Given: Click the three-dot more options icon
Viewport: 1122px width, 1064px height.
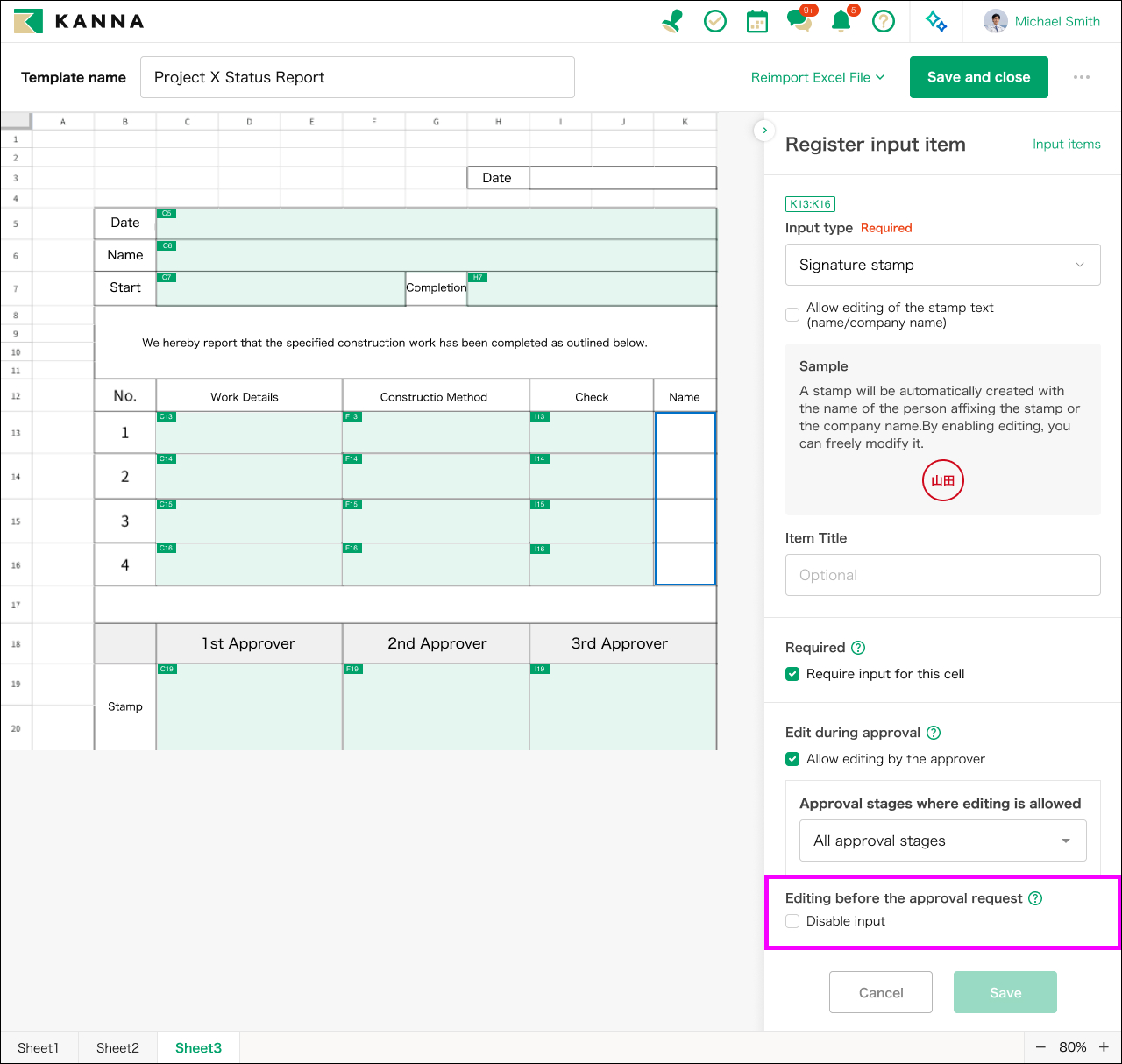Looking at the screenshot, I should click(x=1082, y=77).
